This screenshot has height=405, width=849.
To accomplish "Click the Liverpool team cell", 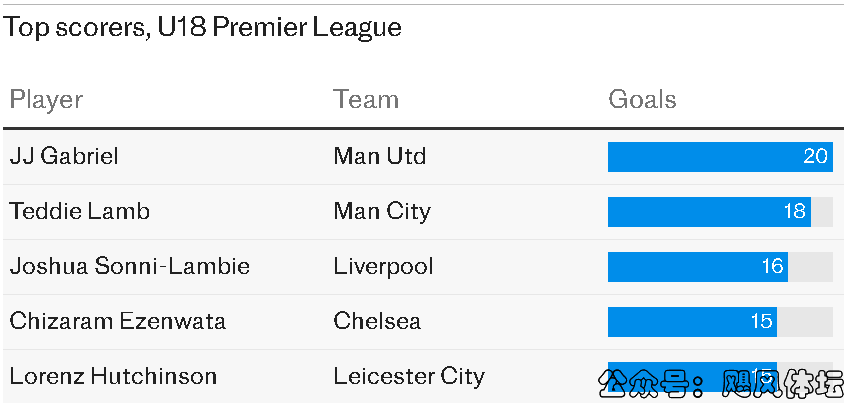I will pos(384,266).
